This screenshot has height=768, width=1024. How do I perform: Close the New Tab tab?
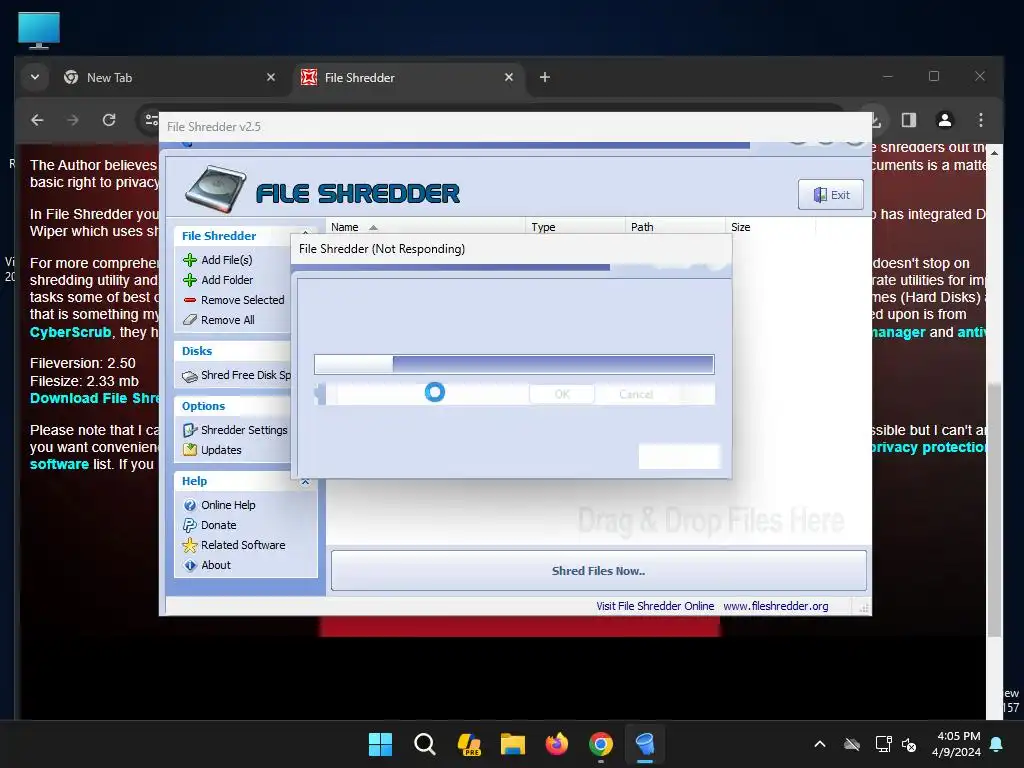coord(271,77)
